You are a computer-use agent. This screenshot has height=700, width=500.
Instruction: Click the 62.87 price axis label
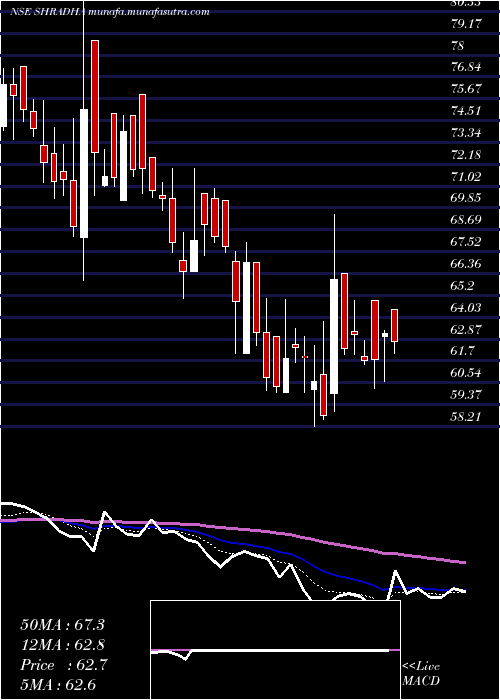pos(466,329)
